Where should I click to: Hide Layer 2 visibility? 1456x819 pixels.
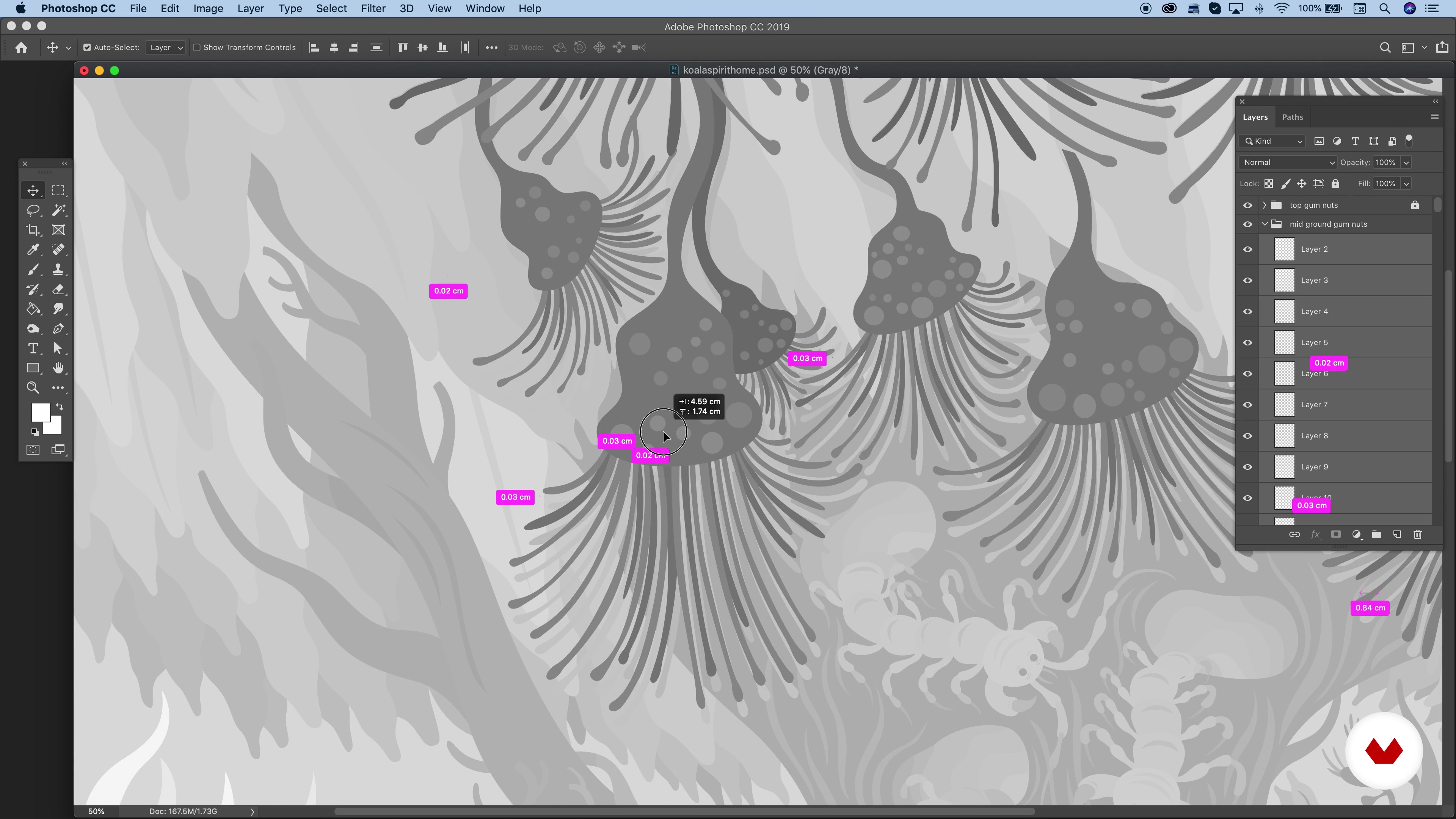click(1247, 249)
